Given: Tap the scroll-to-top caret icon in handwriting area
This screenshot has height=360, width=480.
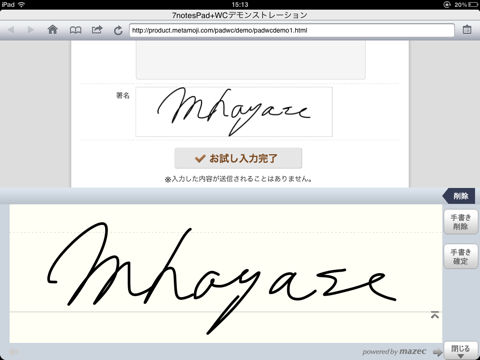Looking at the screenshot, I should point(435,315).
